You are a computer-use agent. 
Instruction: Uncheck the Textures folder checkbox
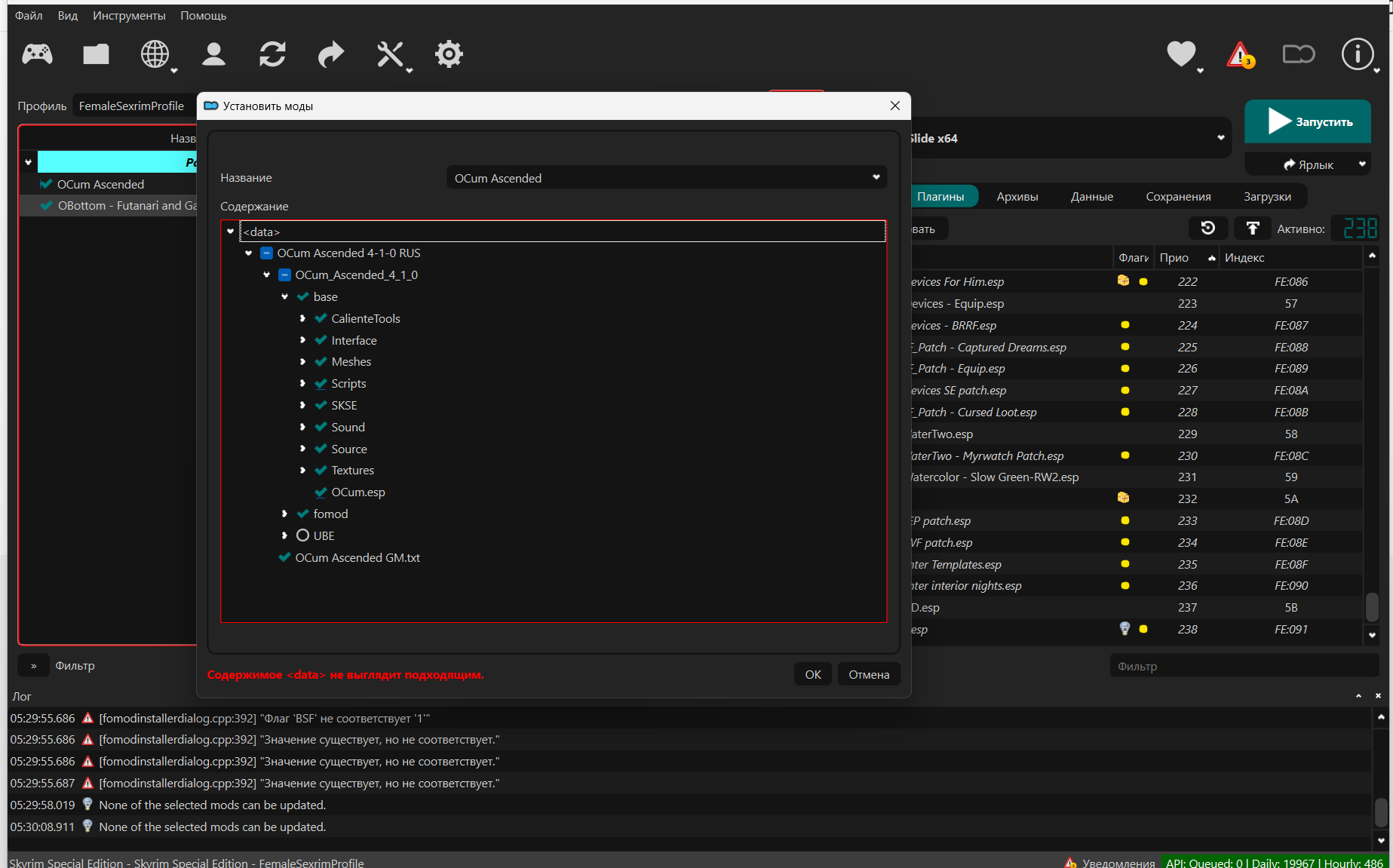coord(321,470)
